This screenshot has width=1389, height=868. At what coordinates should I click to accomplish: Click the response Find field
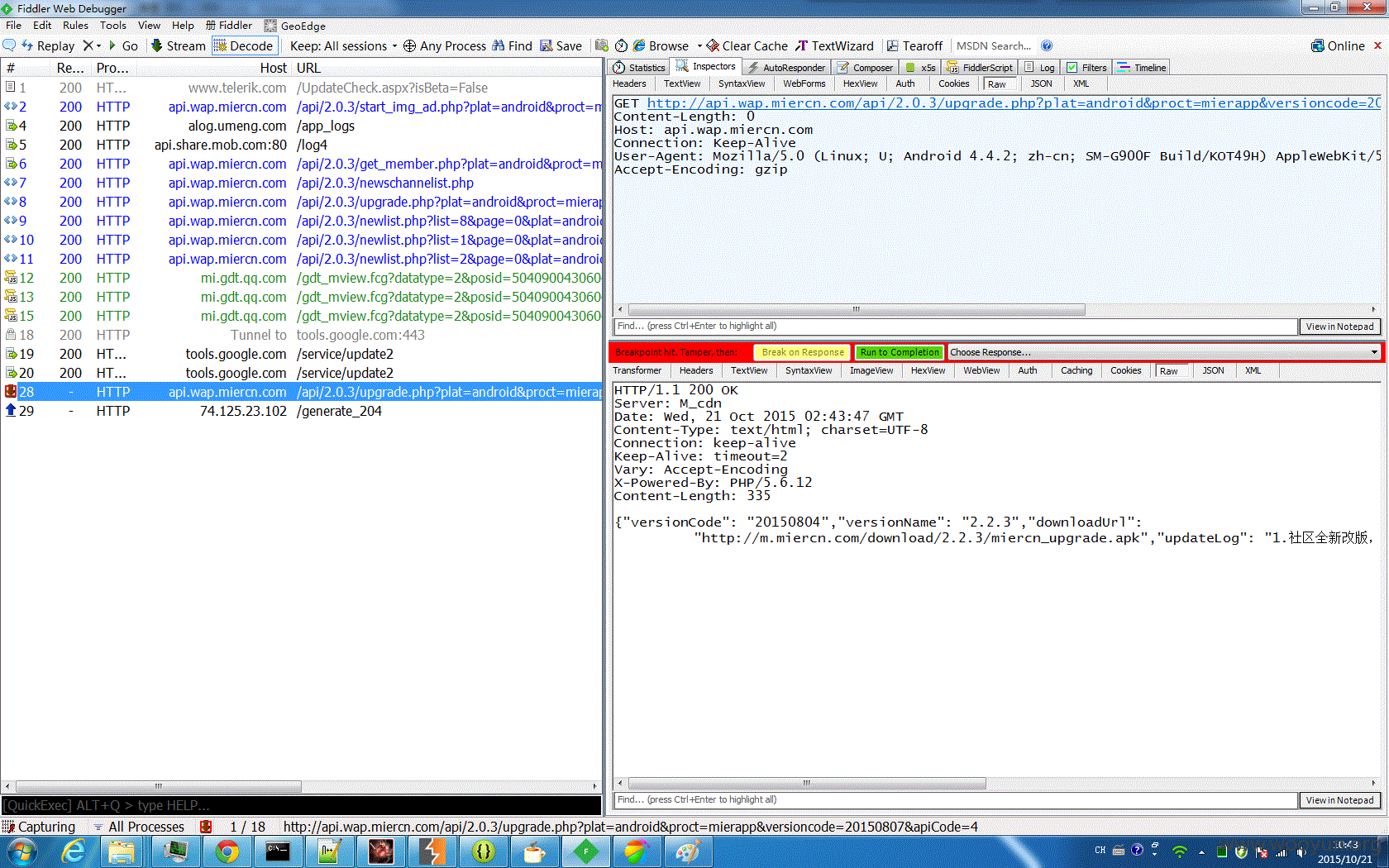[x=956, y=800]
